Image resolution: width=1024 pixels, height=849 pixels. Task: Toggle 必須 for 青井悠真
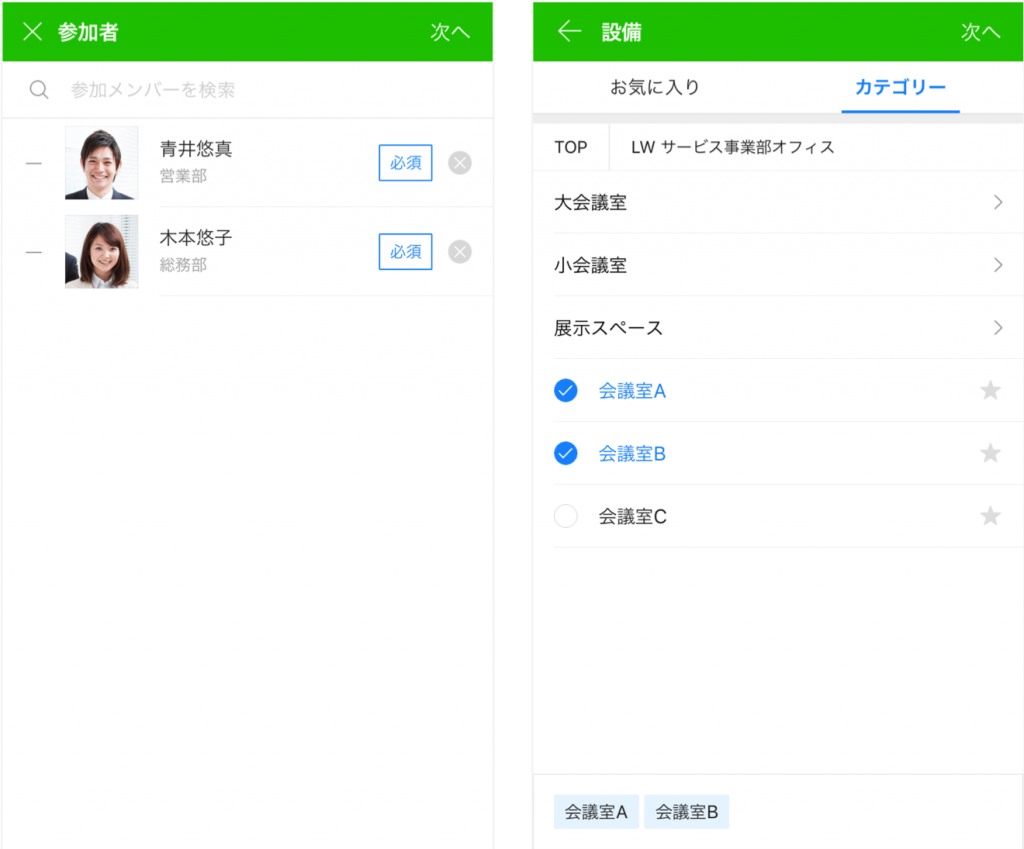tap(405, 163)
